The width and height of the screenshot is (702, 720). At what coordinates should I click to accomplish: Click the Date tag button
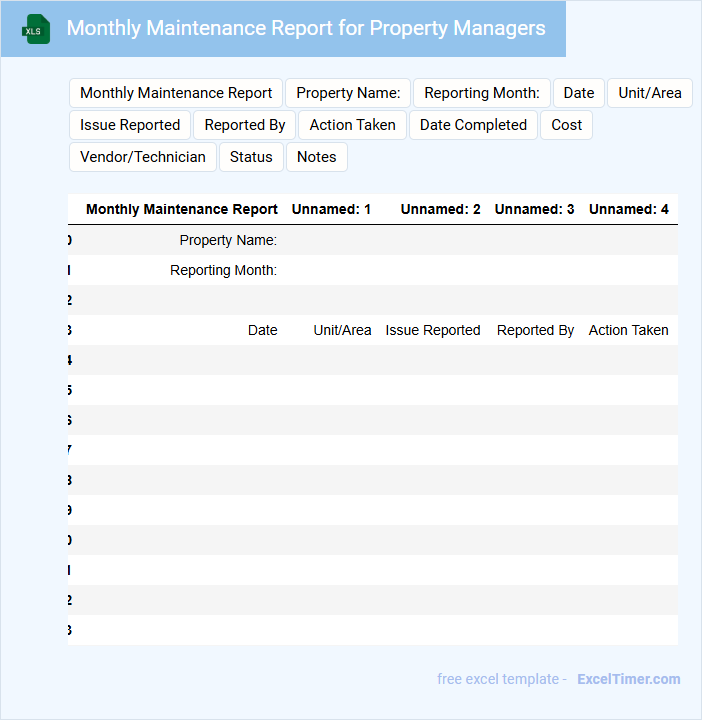(578, 93)
